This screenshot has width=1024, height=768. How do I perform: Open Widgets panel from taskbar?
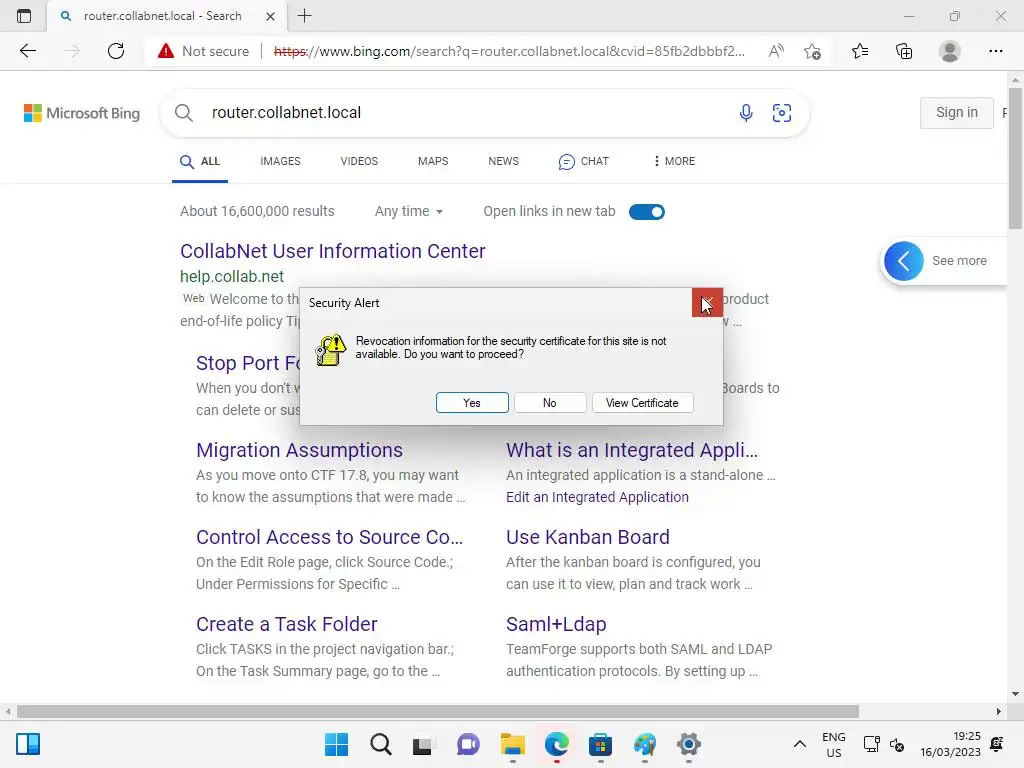(x=28, y=744)
